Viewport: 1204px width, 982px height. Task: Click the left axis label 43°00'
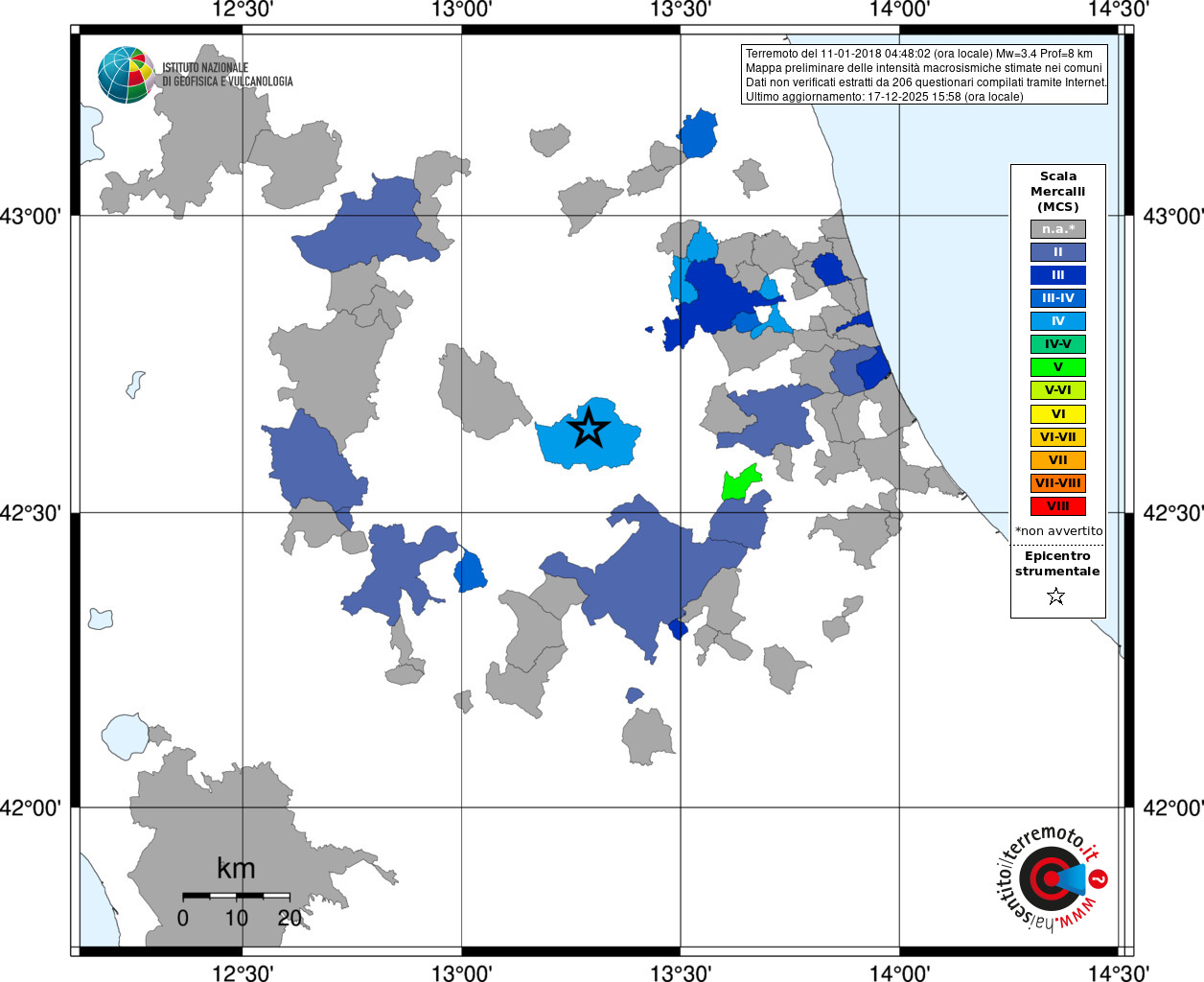tap(31, 216)
